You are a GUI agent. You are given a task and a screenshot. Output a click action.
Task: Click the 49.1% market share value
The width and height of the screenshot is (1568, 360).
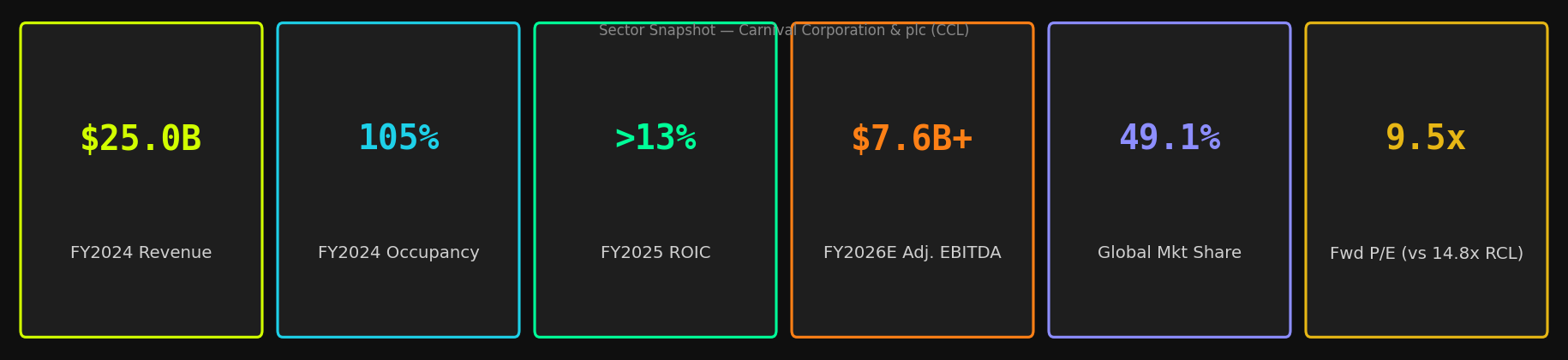(x=1170, y=139)
